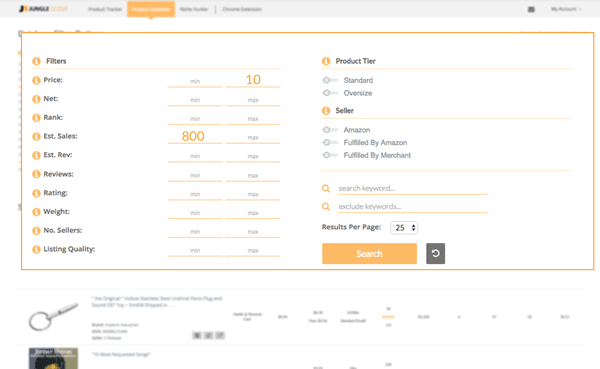Click the reset filters icon button

435,253
